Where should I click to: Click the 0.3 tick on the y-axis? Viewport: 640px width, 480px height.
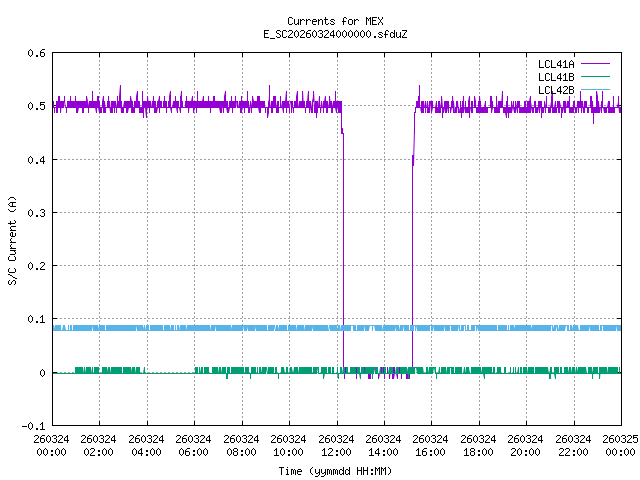[36, 213]
